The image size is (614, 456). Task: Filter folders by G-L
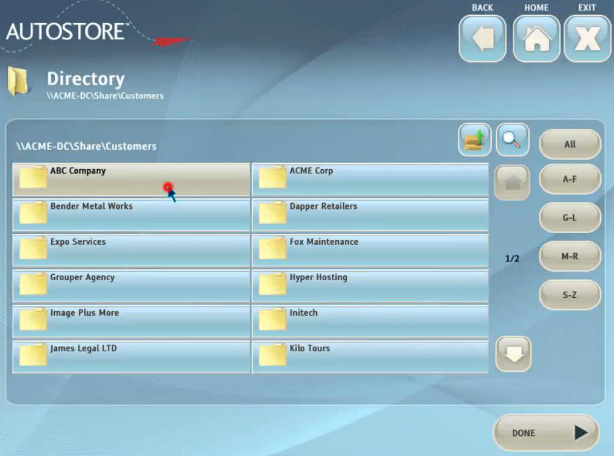(570, 217)
